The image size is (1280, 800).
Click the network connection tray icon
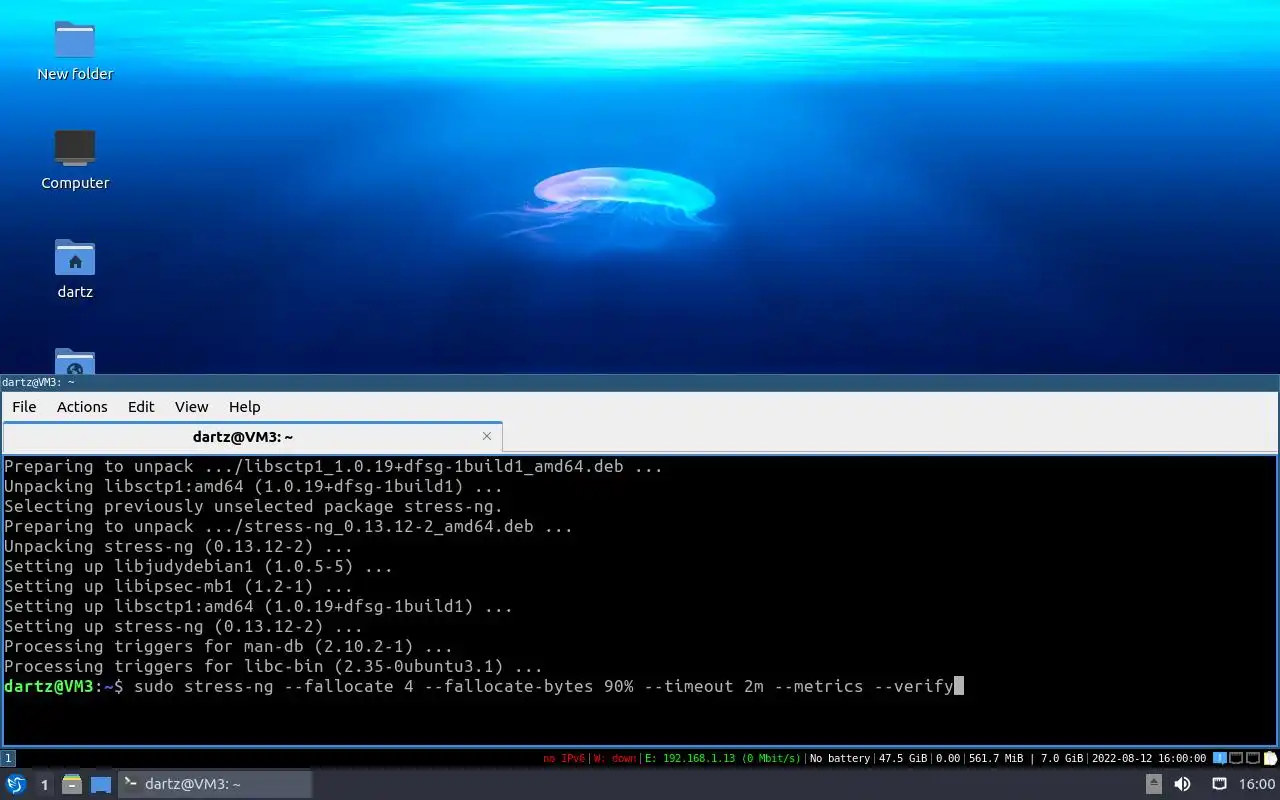click(1220, 784)
